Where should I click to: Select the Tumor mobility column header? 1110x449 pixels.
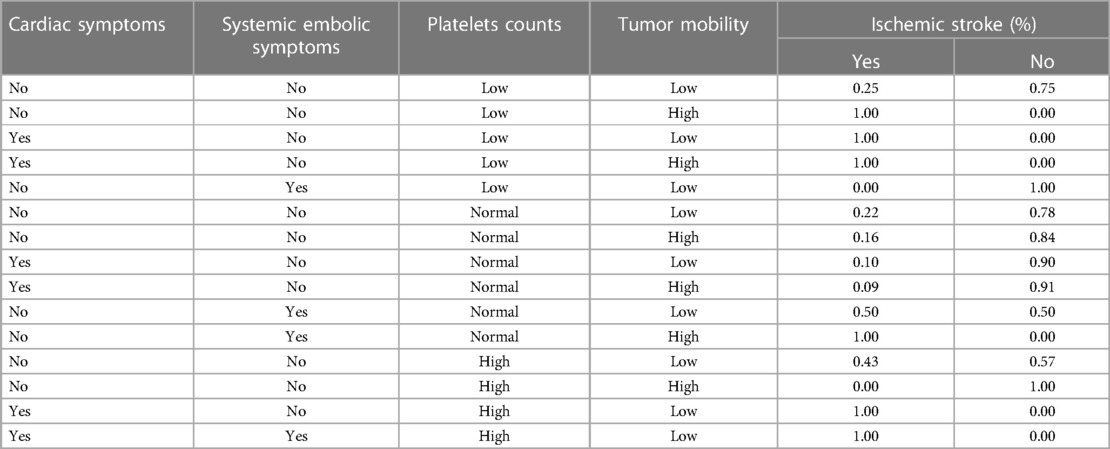click(x=683, y=25)
